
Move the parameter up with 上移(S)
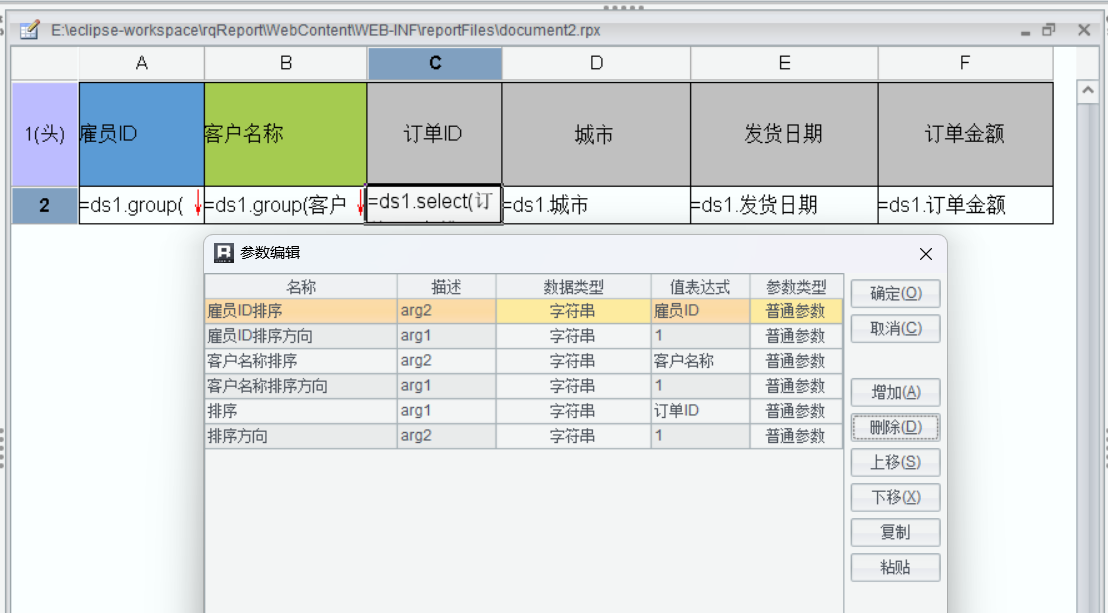895,463
